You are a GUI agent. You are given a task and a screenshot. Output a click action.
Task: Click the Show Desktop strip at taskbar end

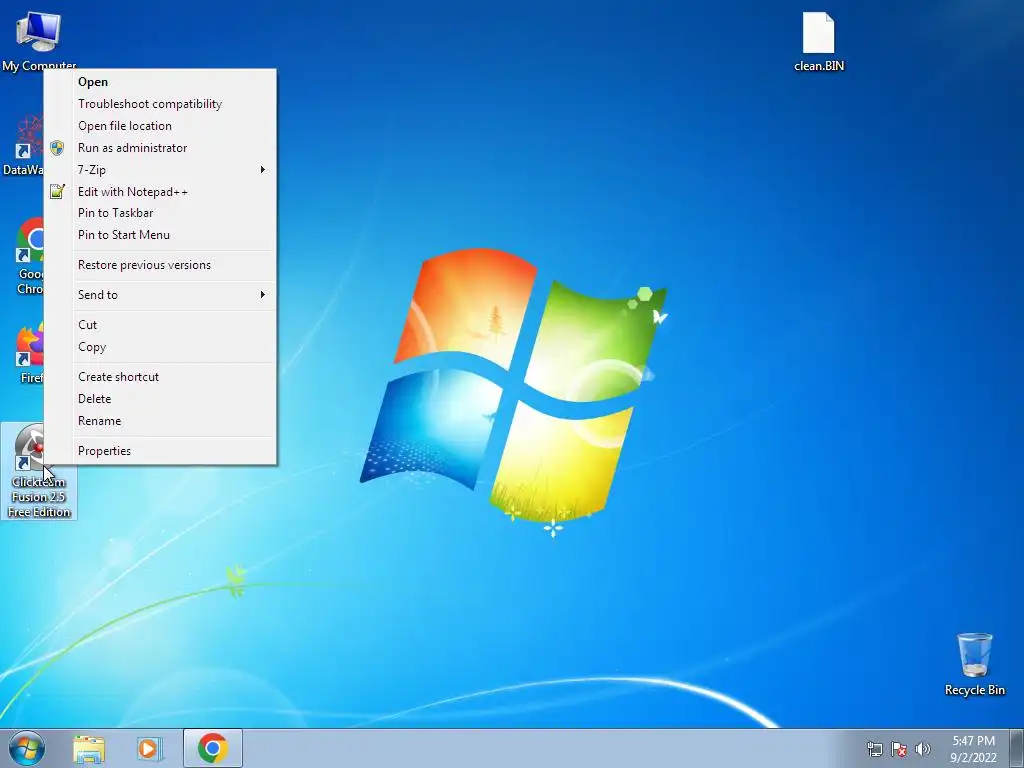[1017, 748]
